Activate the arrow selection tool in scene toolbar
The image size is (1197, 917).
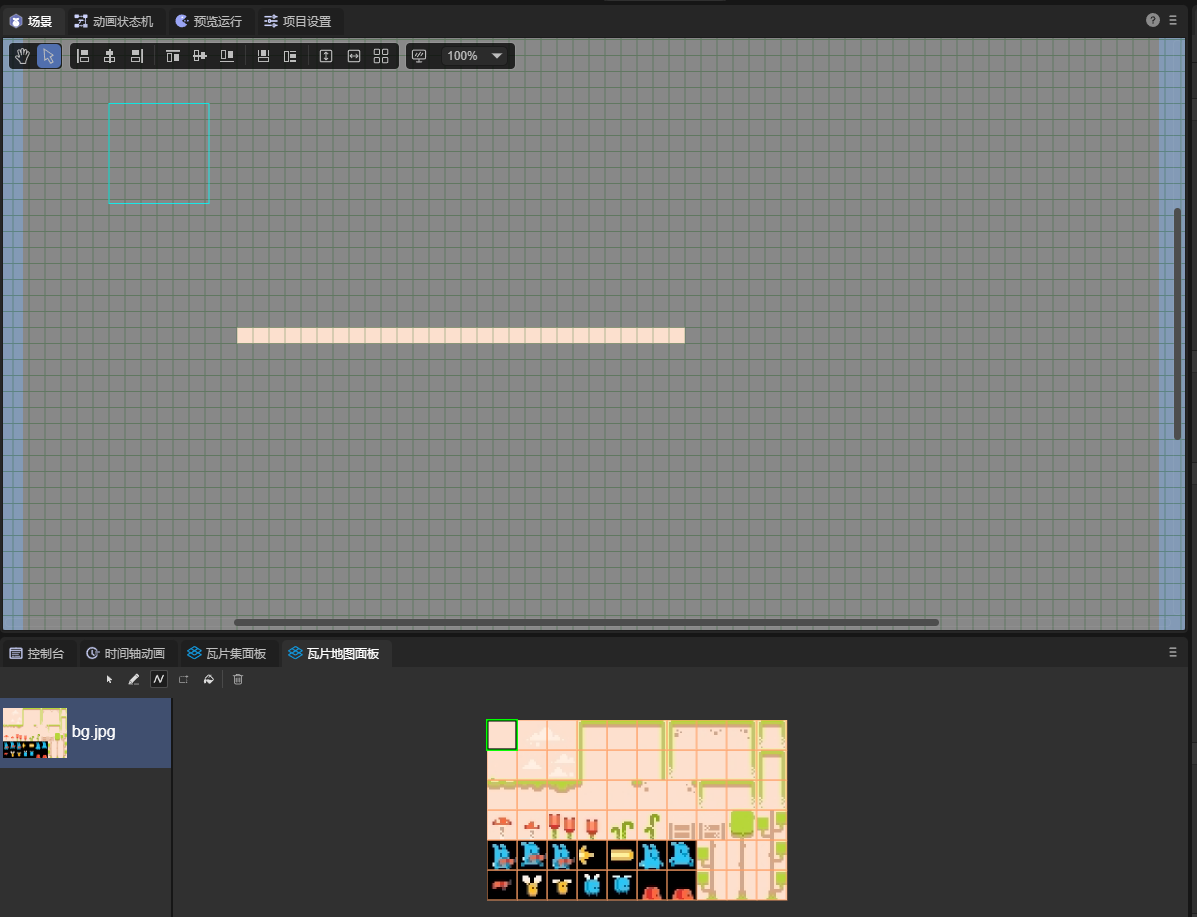pos(48,56)
